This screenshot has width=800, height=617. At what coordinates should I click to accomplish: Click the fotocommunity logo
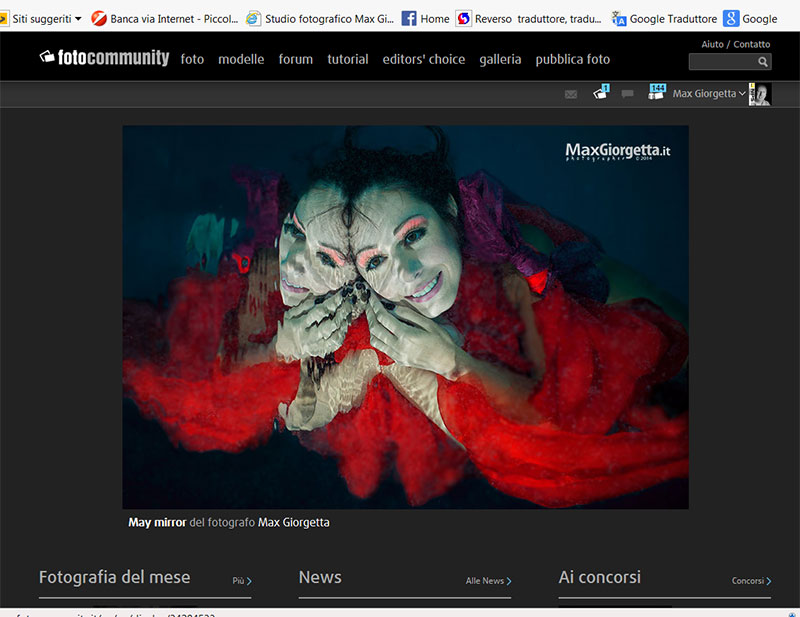click(x=105, y=58)
